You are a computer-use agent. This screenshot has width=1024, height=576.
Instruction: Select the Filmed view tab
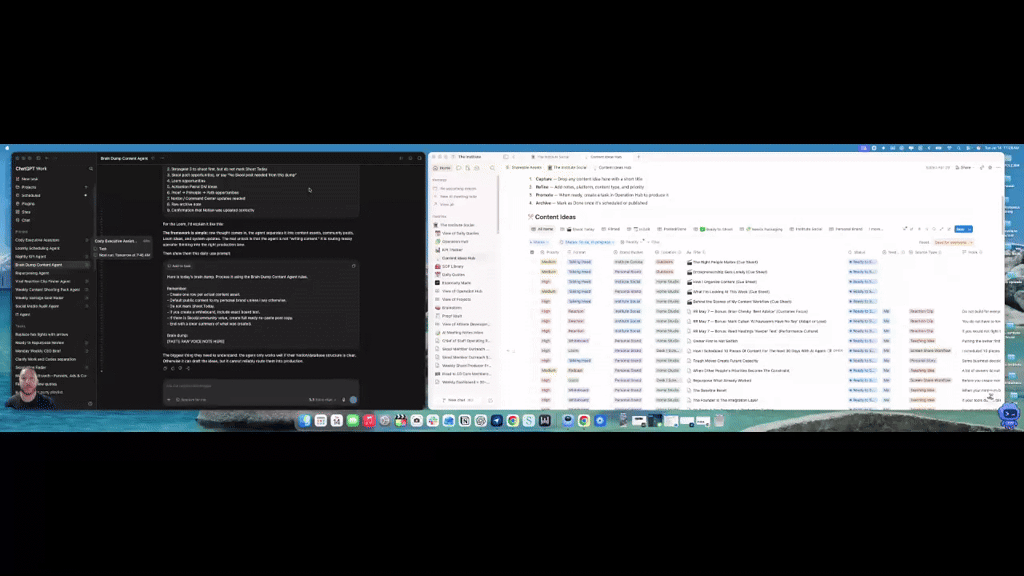[611, 229]
